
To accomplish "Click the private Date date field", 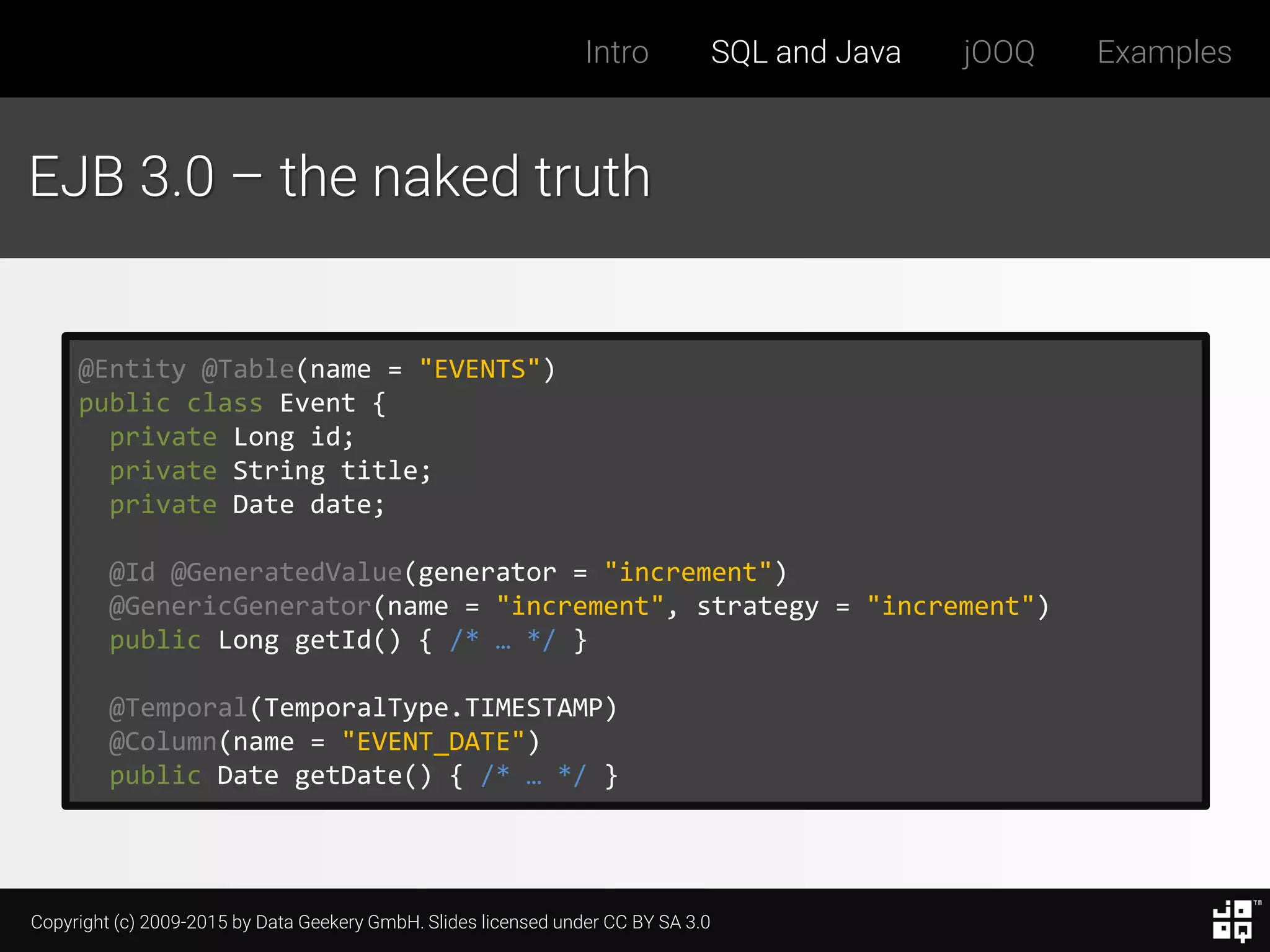I will pos(247,505).
